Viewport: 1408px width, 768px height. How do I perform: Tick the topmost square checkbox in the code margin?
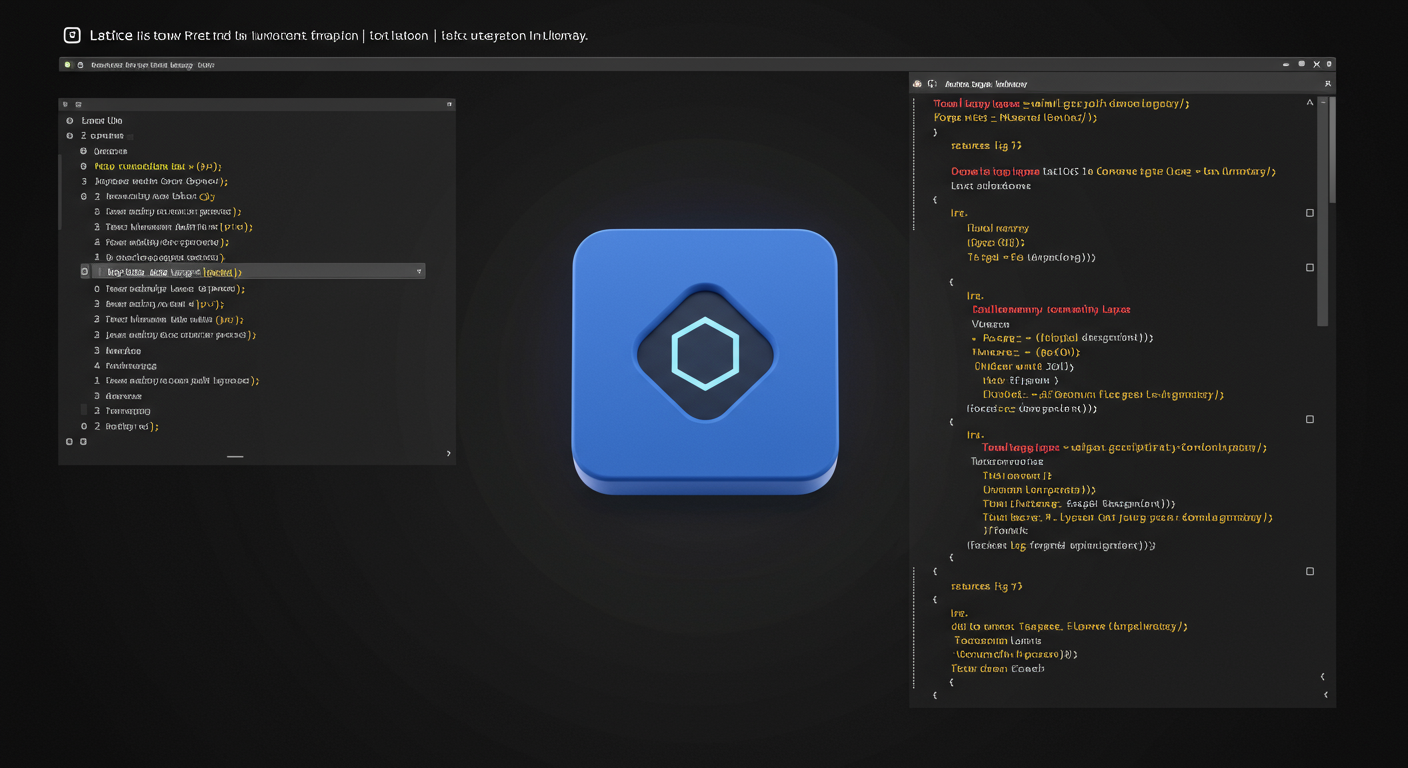[1310, 213]
